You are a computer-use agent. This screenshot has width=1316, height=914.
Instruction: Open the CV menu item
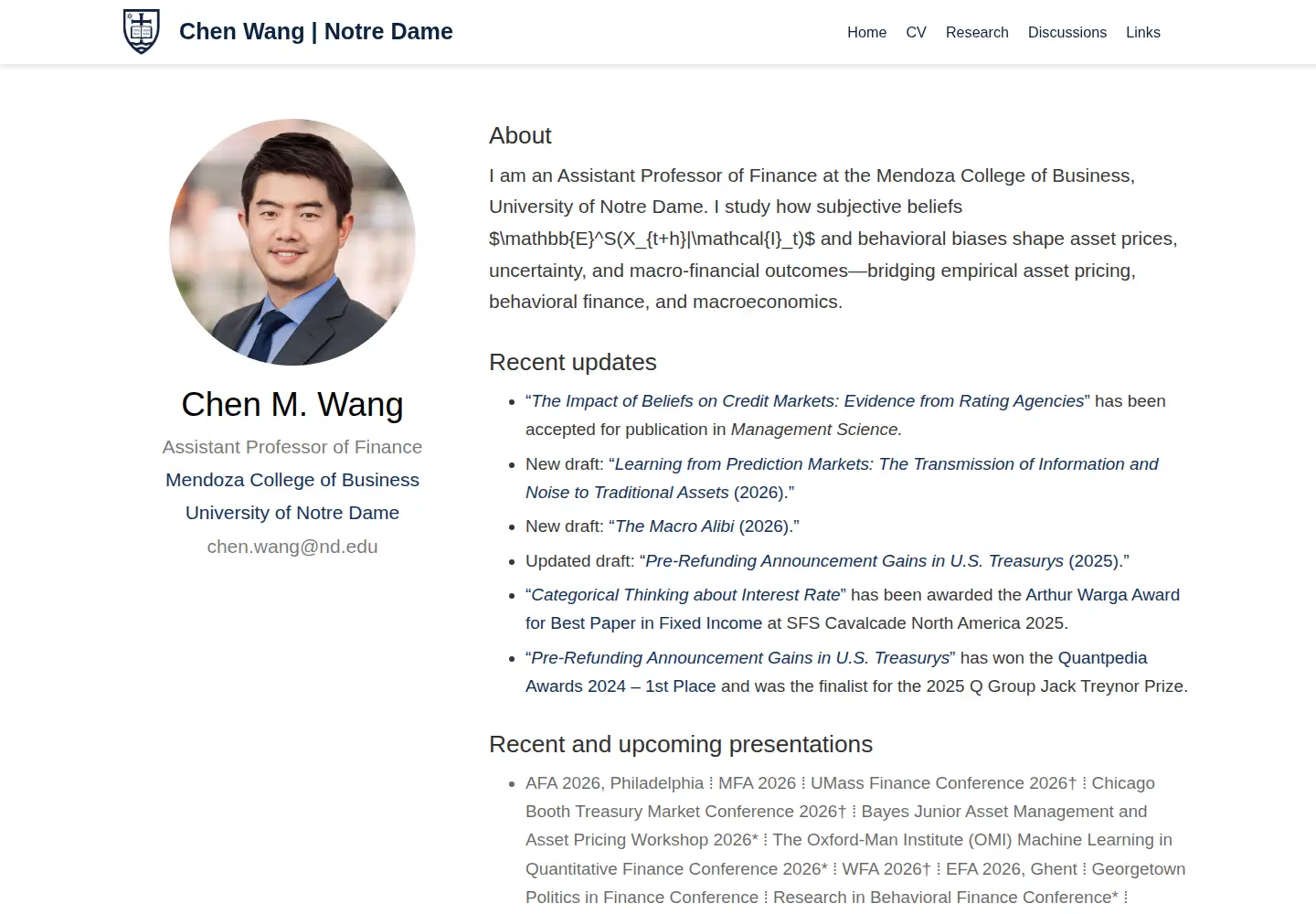click(x=916, y=32)
